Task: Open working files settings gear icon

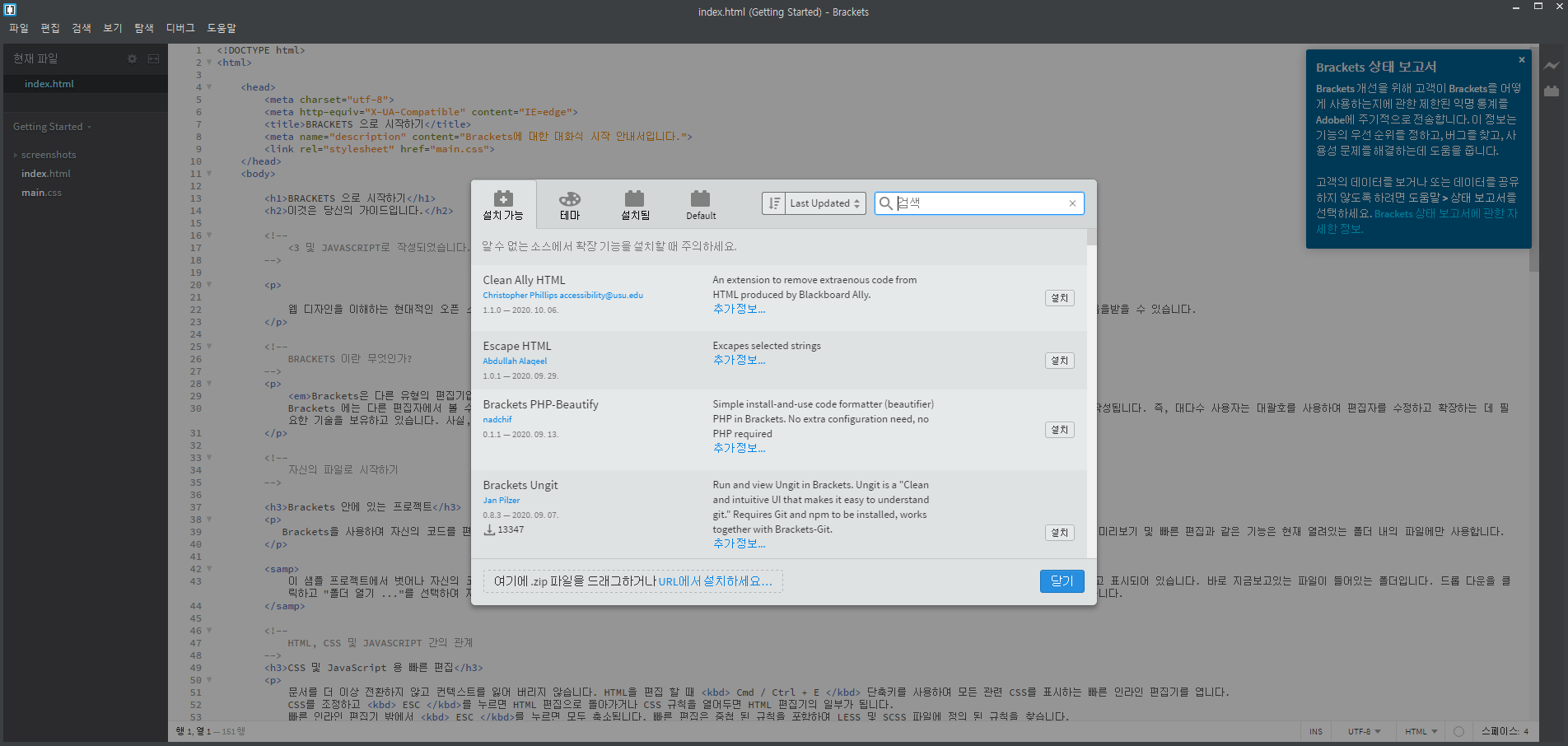Action: (132, 58)
